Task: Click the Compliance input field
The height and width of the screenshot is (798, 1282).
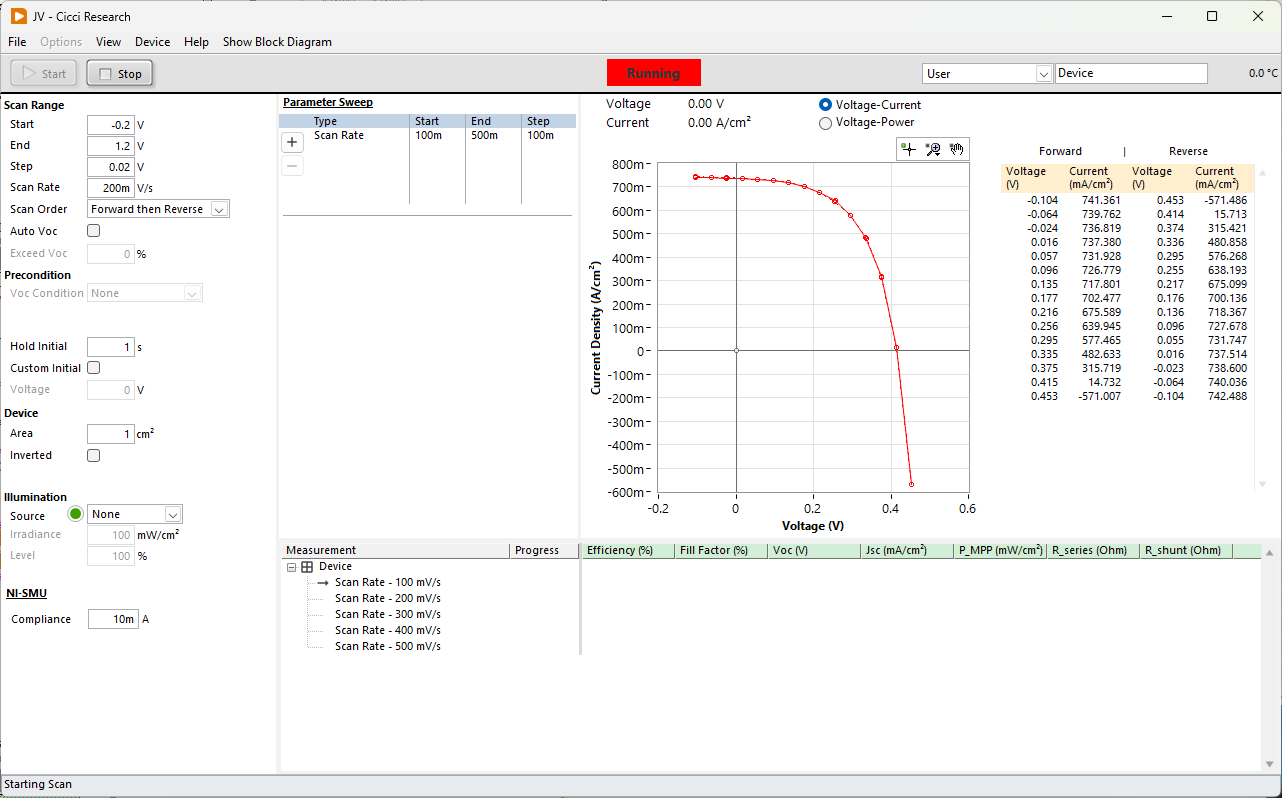Action: [112, 619]
